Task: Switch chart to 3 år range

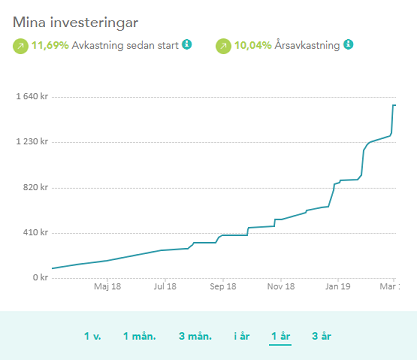Action: coord(322,336)
